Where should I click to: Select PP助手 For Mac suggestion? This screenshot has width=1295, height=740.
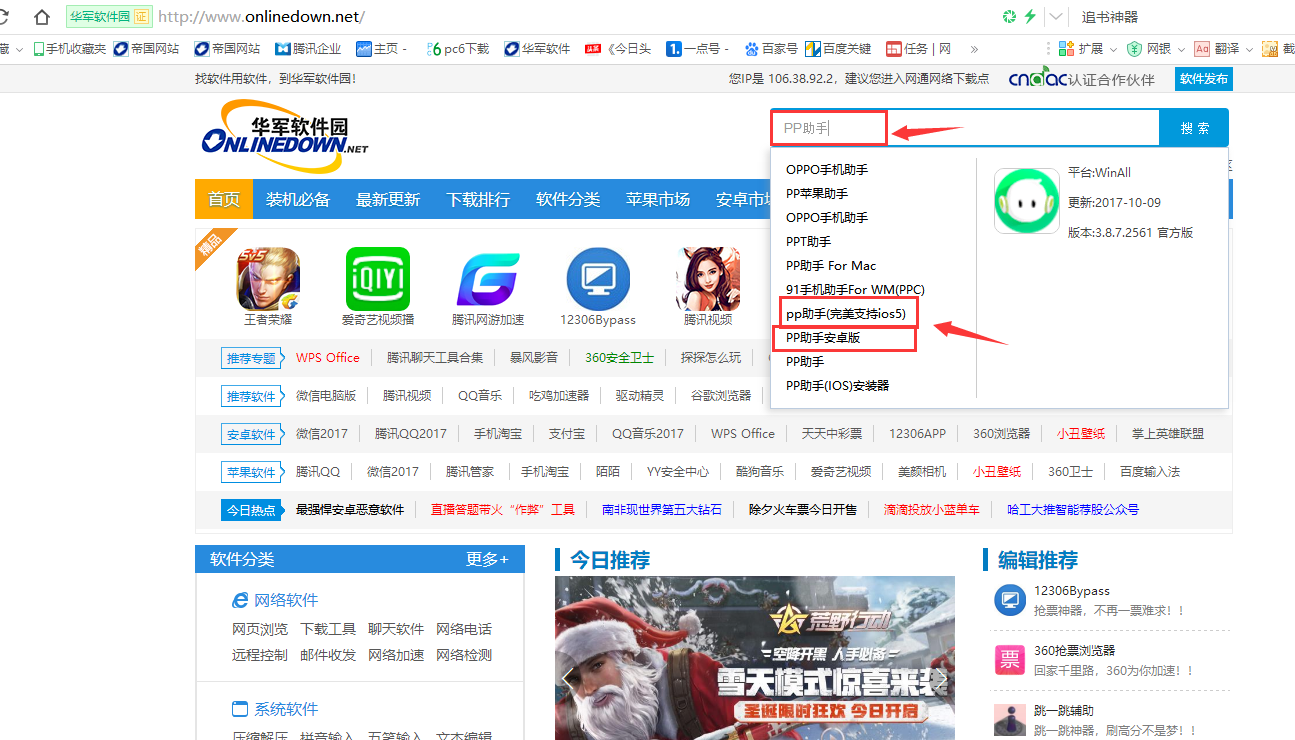click(x=831, y=265)
